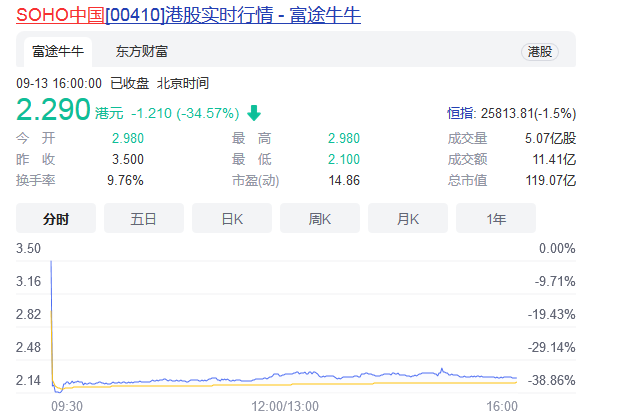The width and height of the screenshot is (628, 418).
Task: Click the 2.14 price axis label
Action: point(28,380)
